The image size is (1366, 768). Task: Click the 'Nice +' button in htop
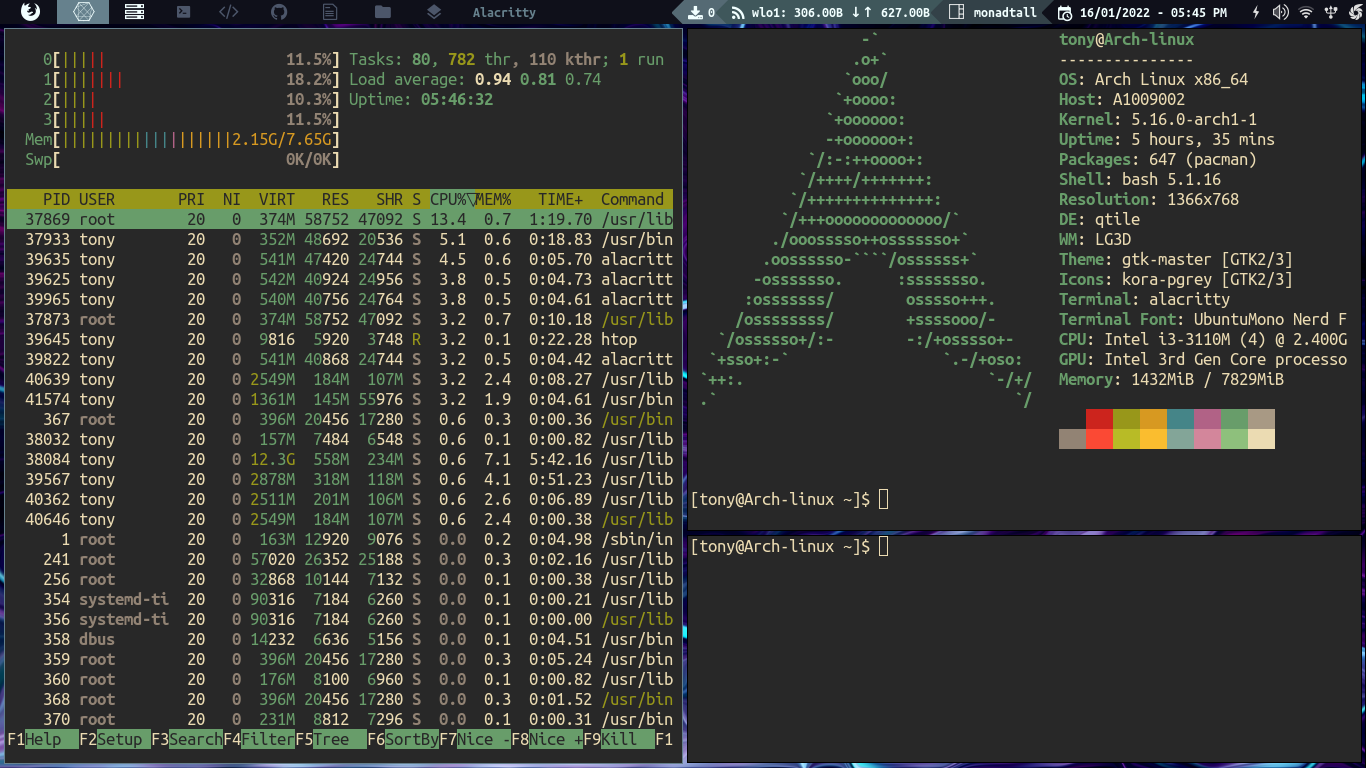[x=547, y=739]
